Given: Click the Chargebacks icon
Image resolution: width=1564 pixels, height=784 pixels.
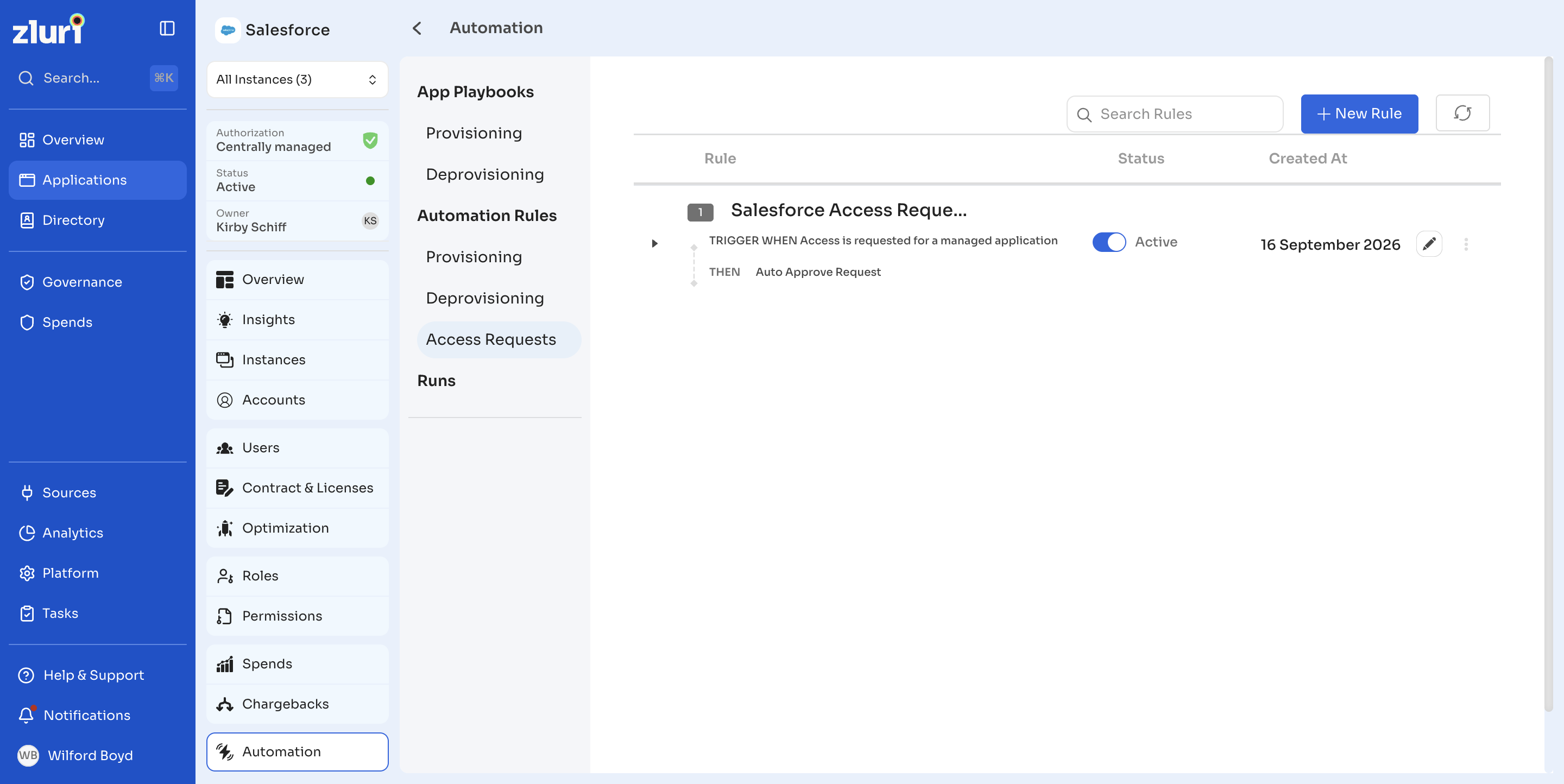Looking at the screenshot, I should point(225,704).
